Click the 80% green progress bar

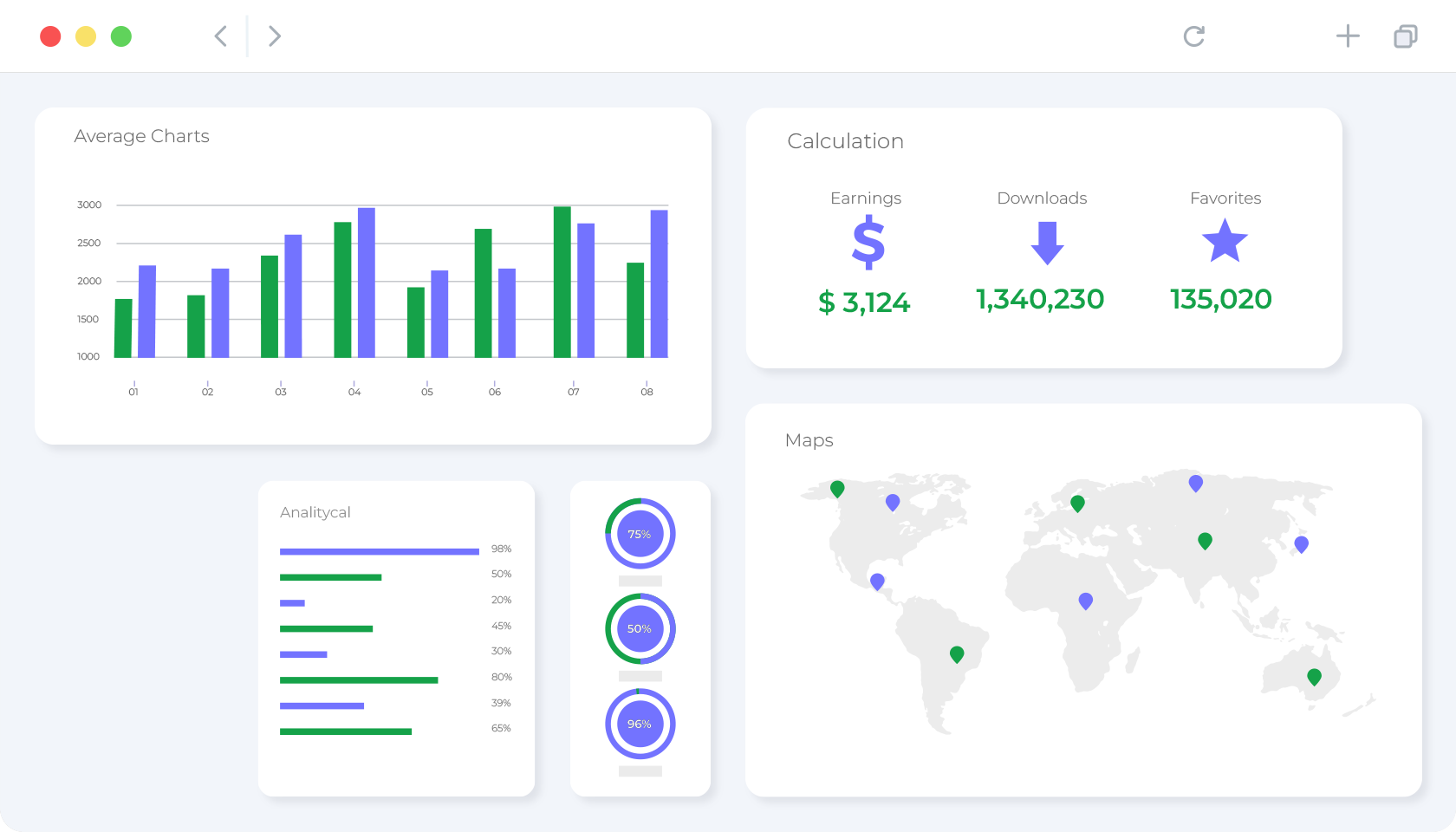359,680
